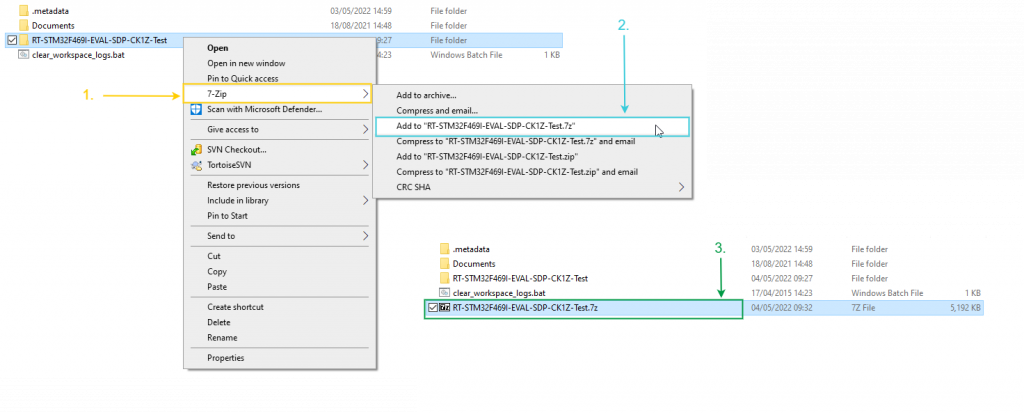Click the .metadata folder icon in top list
Image resolution: width=1024 pixels, height=413 pixels.
(24, 10)
